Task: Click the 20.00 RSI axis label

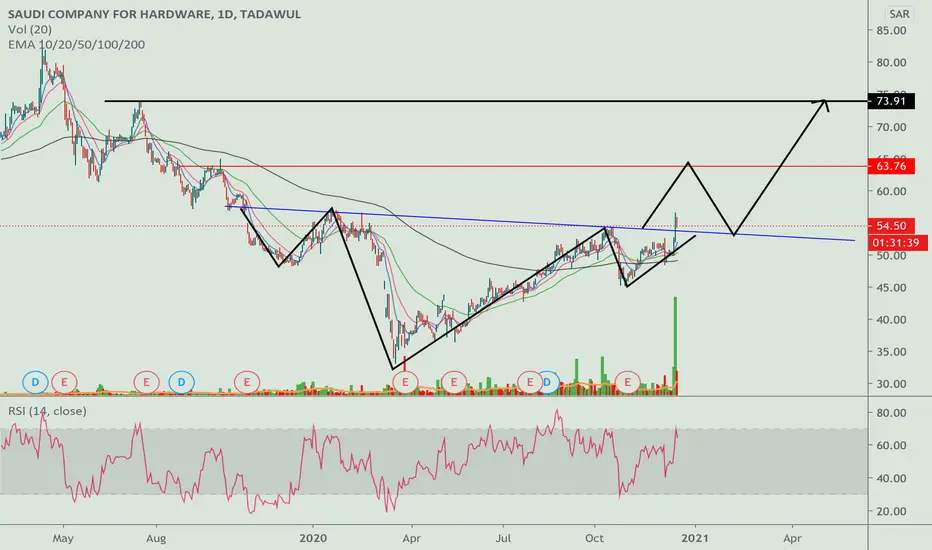Action: (891, 511)
